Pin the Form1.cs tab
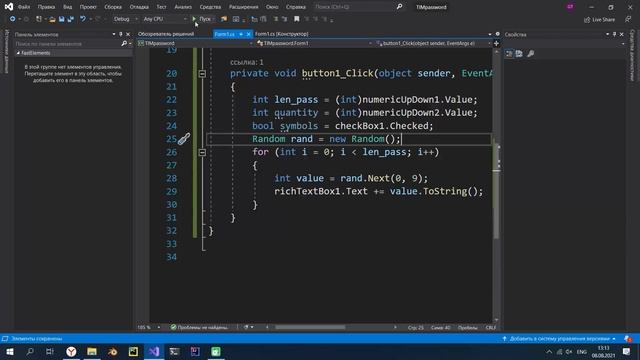The width and height of the screenshot is (640, 360). tap(241, 34)
